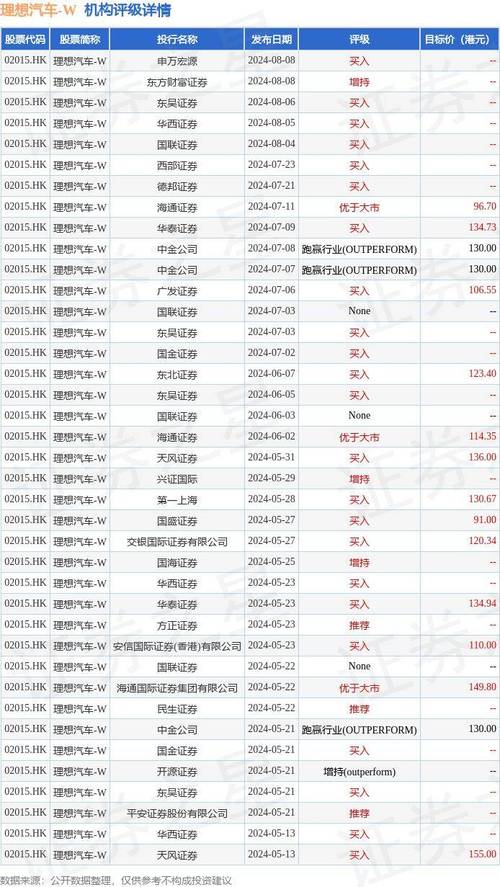Click the date 2024-06-07
Image resolution: width=500 pixels, height=887 pixels.
pos(271,373)
